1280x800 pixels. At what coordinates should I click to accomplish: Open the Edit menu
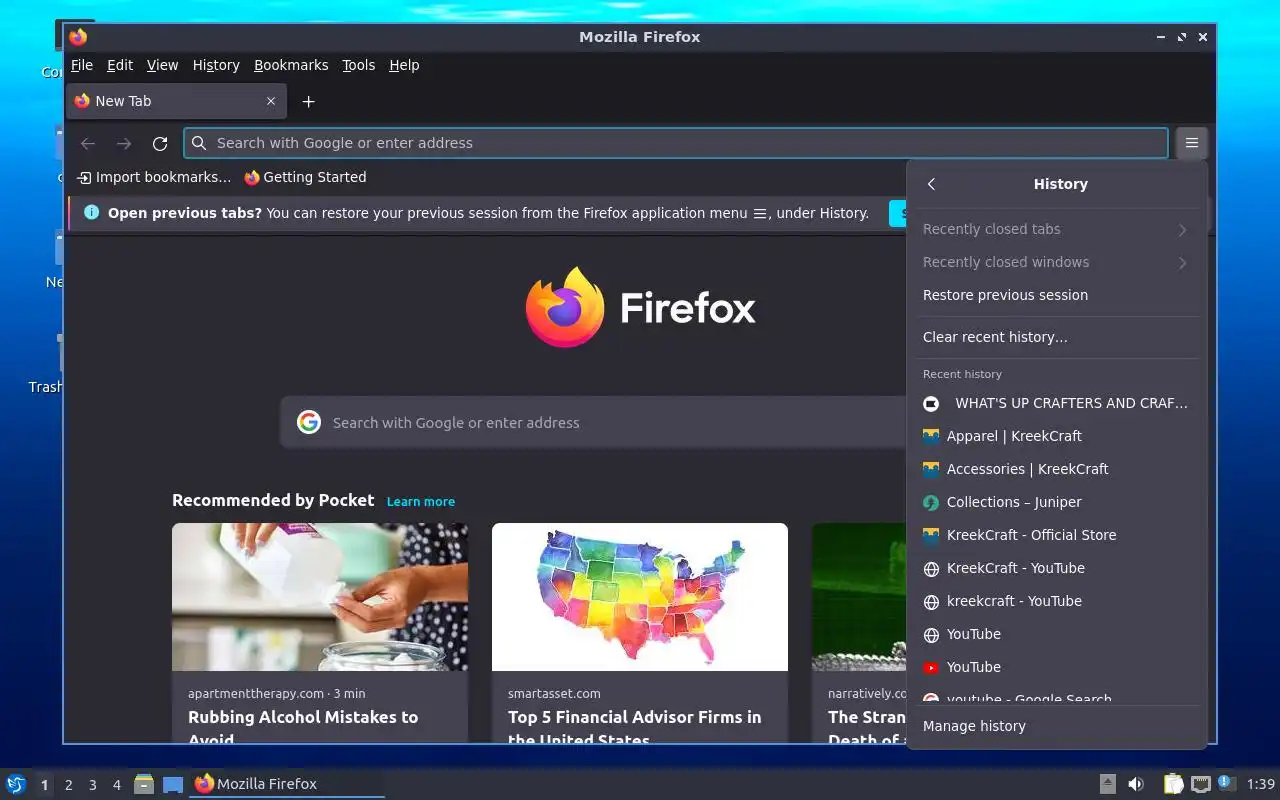pos(120,65)
